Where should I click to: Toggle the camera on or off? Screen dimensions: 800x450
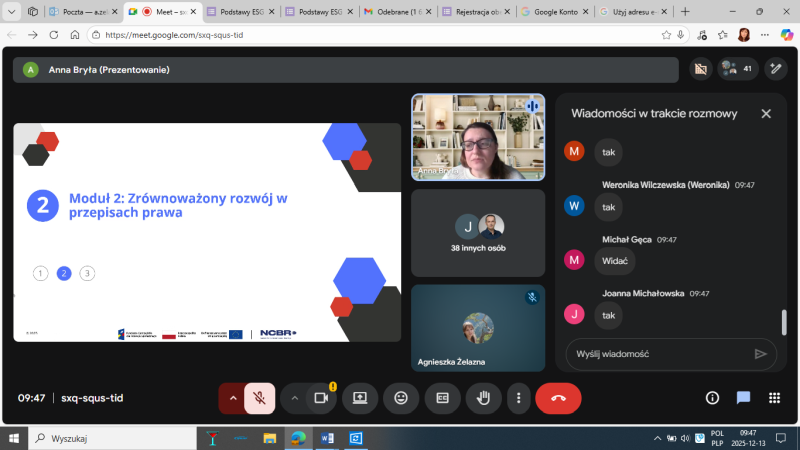pyautogui.click(x=321, y=398)
